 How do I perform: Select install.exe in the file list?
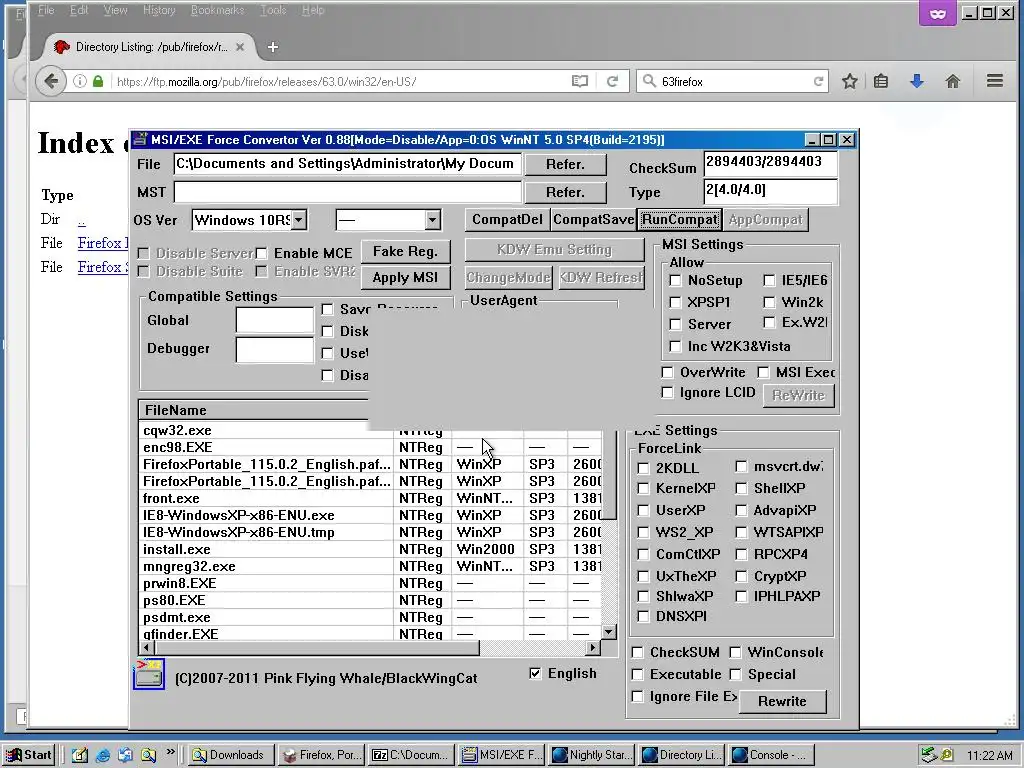click(371, 549)
